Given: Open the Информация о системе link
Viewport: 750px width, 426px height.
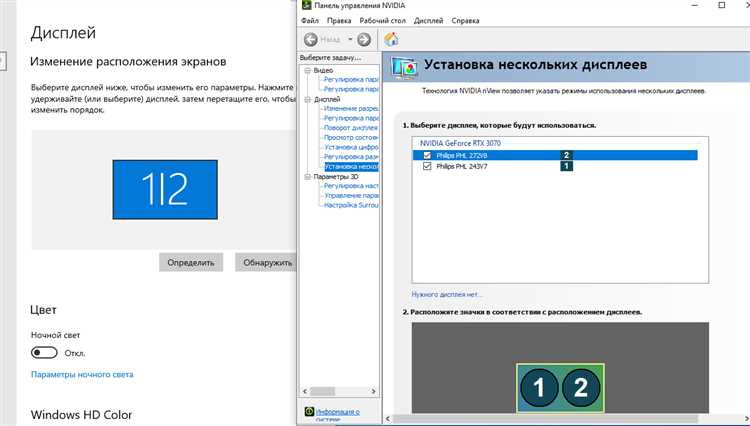Looking at the screenshot, I should click(x=338, y=414).
